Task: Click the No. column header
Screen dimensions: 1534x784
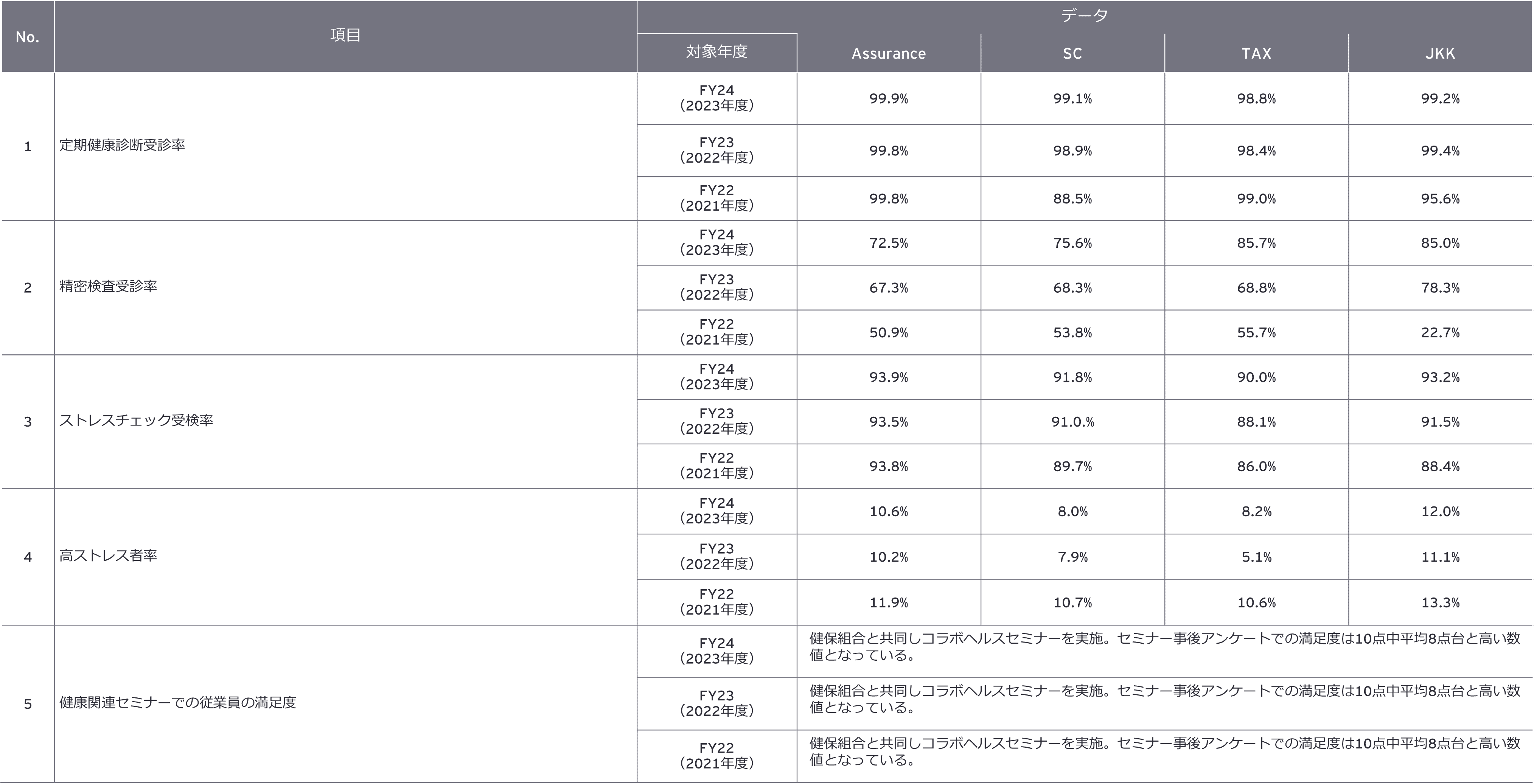Action: click(27, 37)
